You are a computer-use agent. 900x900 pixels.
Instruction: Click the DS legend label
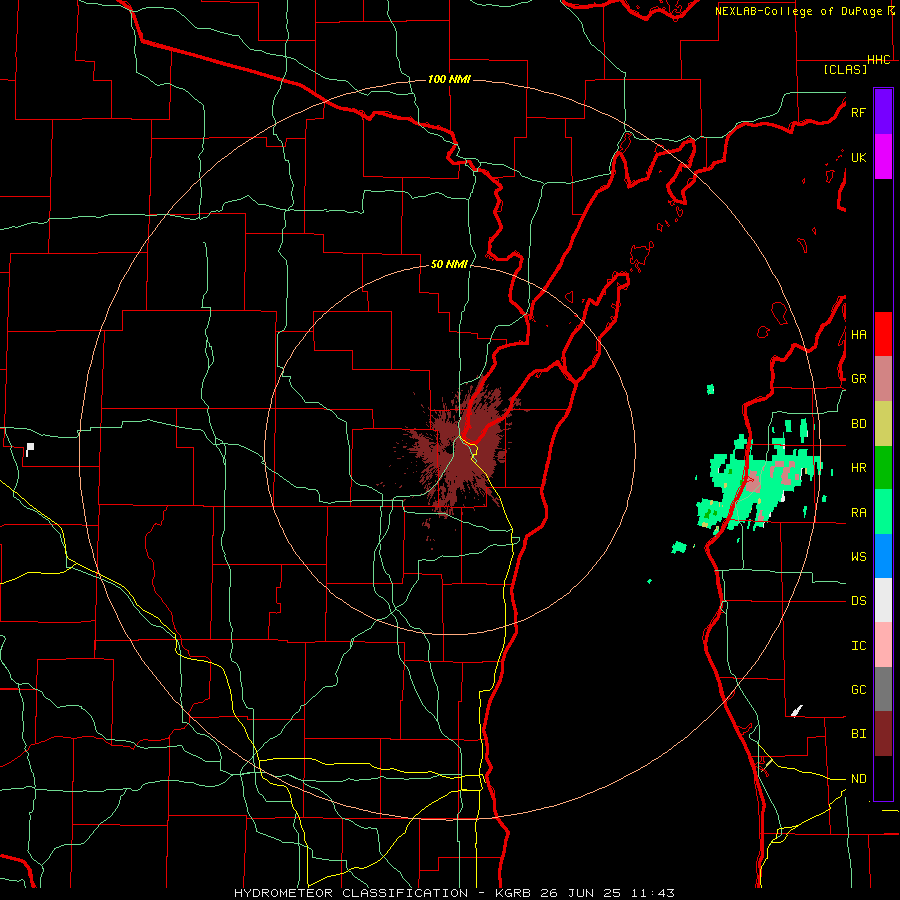tap(858, 600)
